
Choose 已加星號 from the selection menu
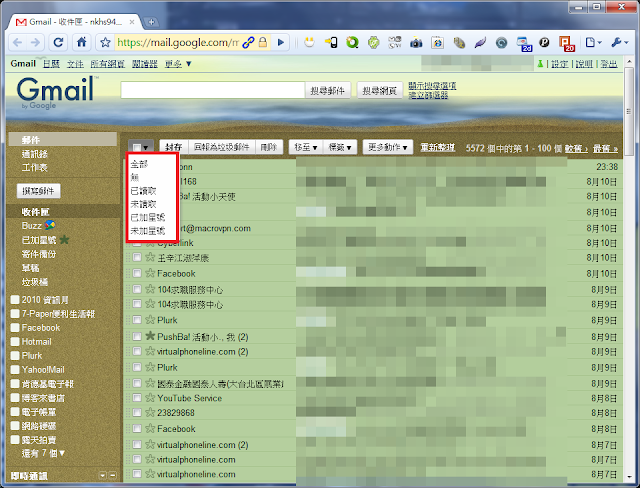point(148,217)
